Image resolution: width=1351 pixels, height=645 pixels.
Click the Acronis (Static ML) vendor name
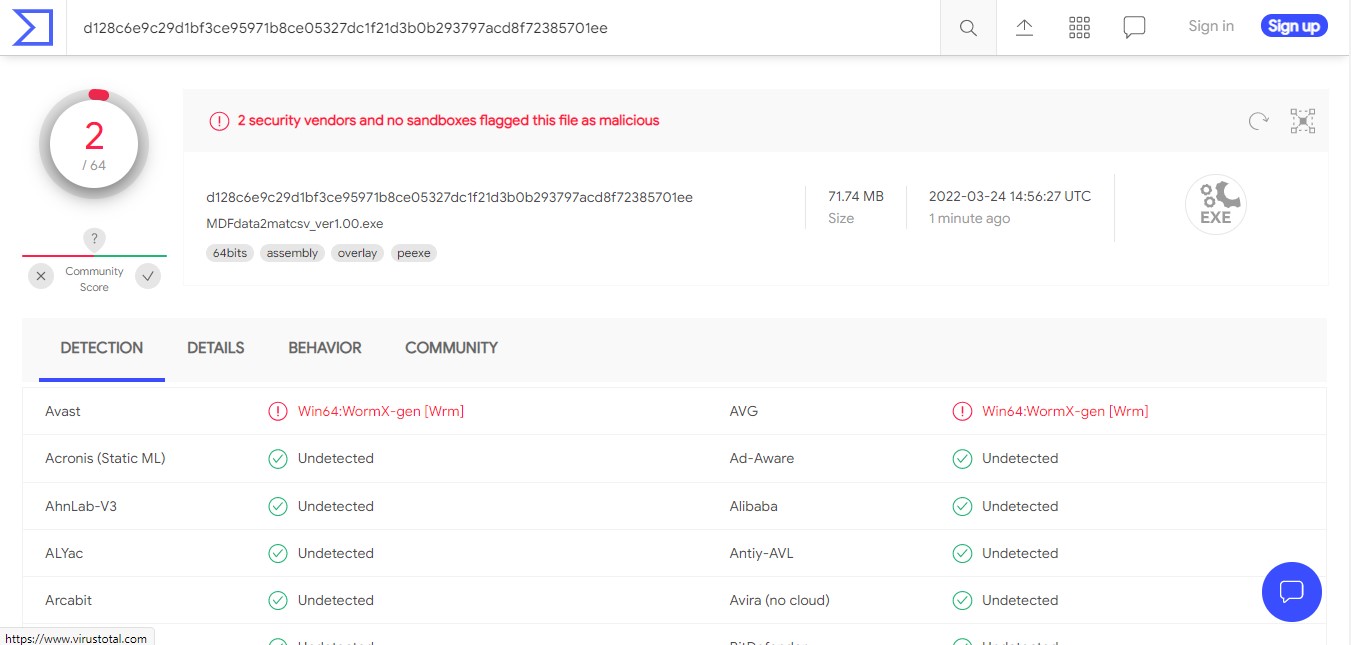pos(105,458)
